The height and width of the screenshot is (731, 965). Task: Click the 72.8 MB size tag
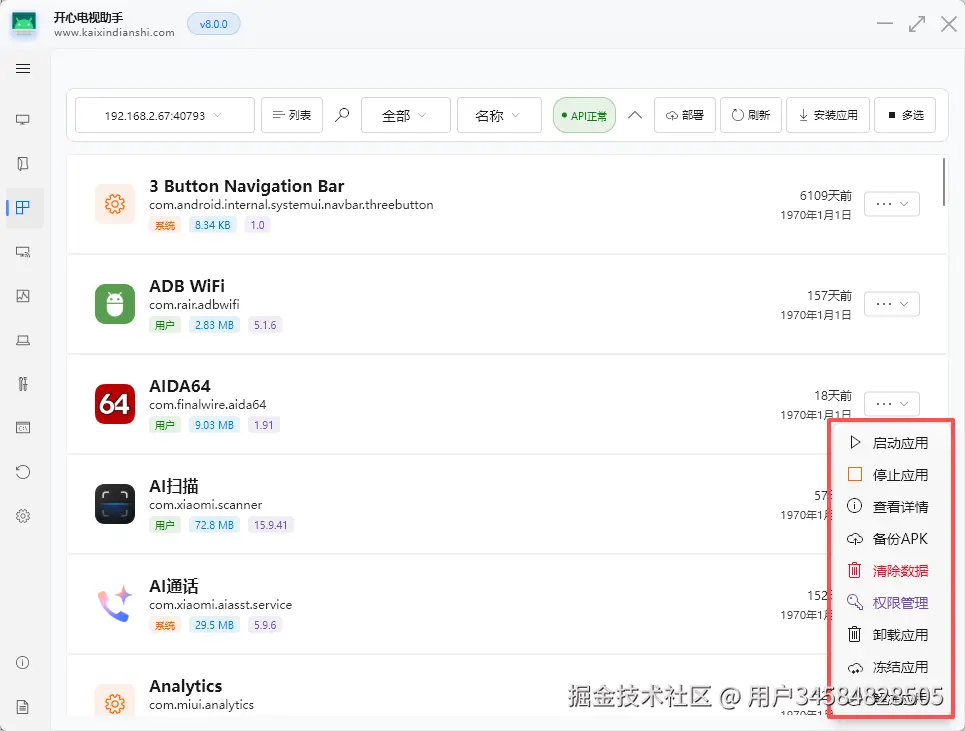click(x=214, y=525)
